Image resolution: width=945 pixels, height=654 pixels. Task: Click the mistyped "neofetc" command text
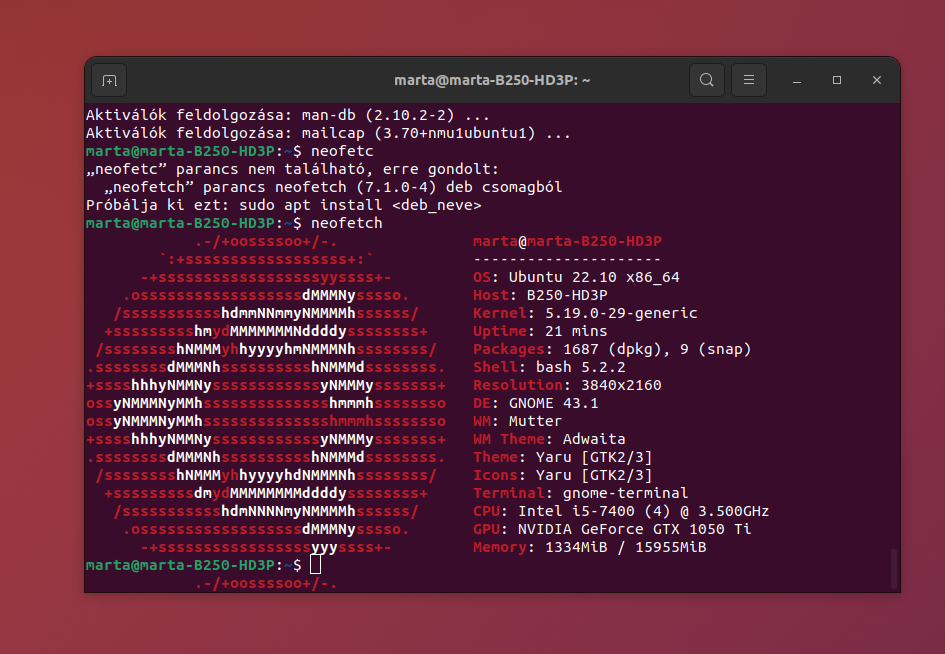tap(342, 151)
